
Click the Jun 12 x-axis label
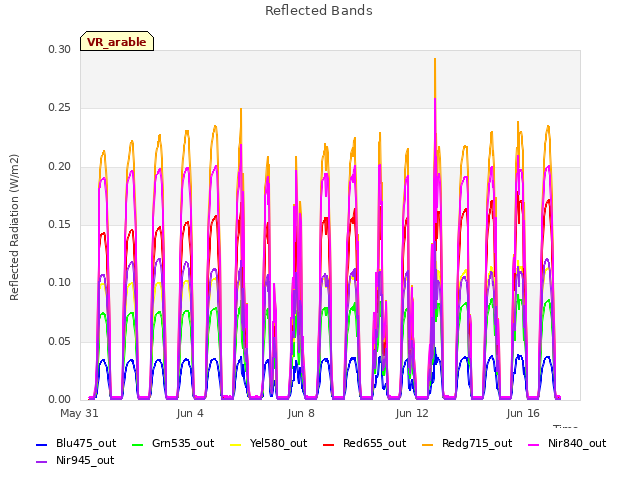(412, 413)
